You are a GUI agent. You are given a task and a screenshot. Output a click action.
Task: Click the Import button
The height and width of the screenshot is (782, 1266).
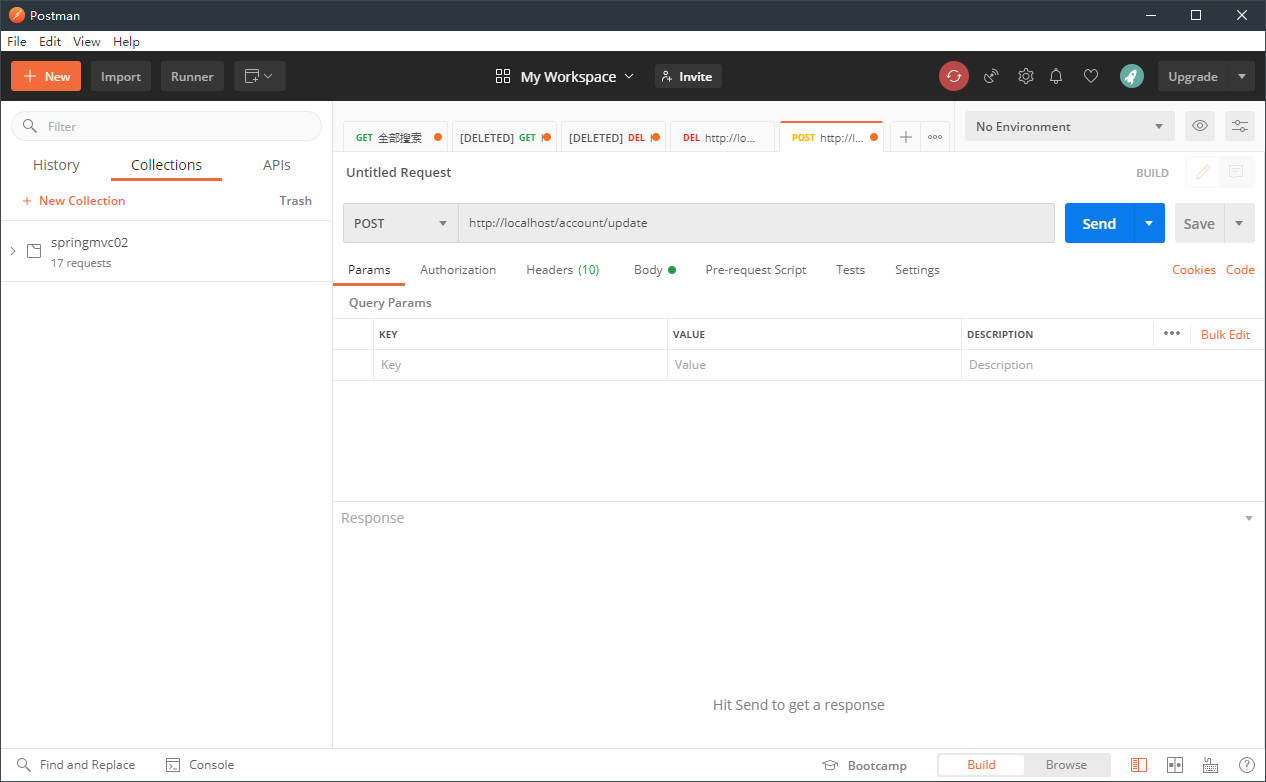tap(121, 76)
